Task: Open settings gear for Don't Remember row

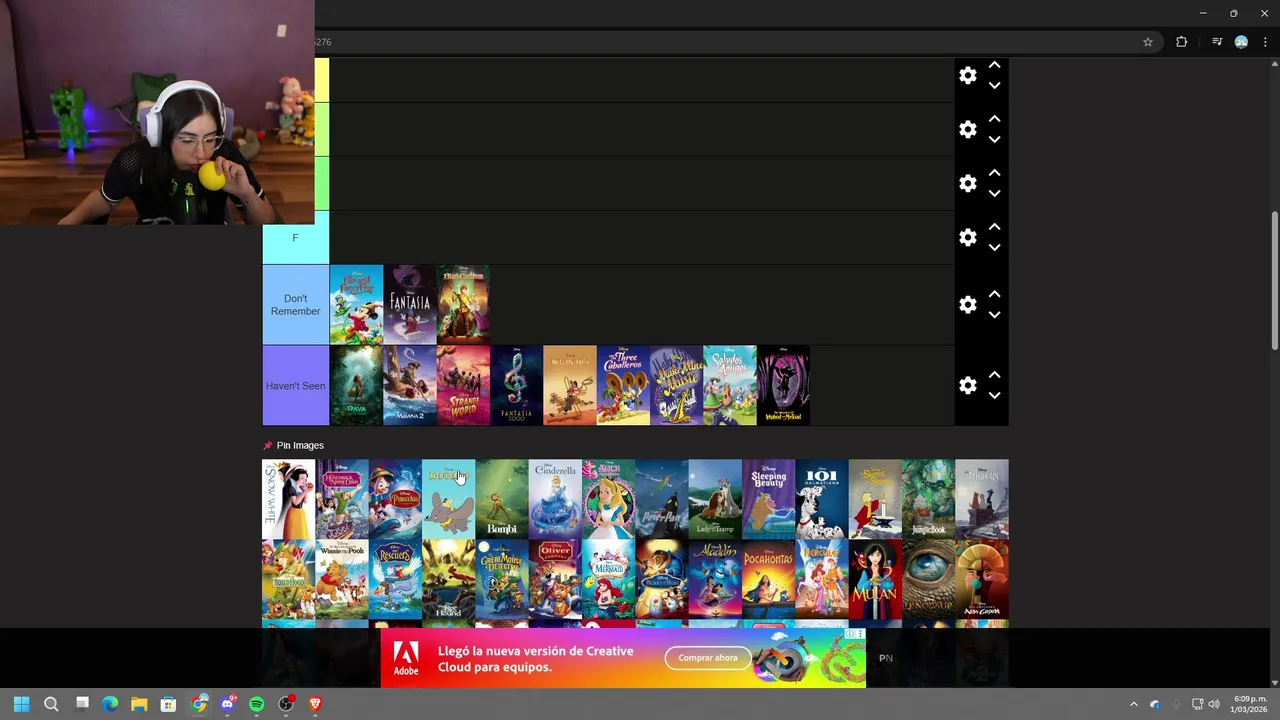Action: click(967, 304)
